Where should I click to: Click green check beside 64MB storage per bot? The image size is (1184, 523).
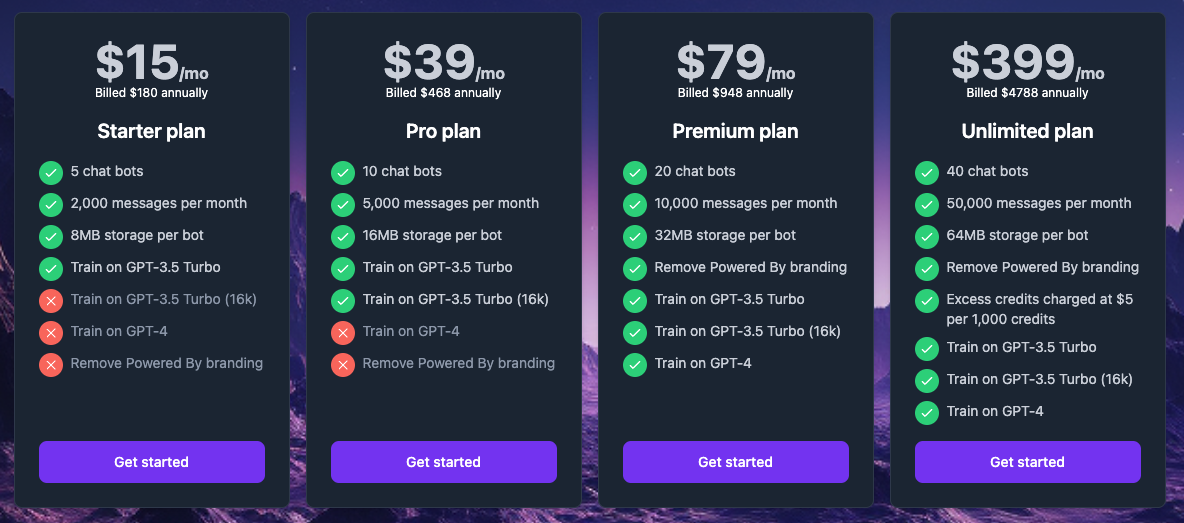[927, 236]
